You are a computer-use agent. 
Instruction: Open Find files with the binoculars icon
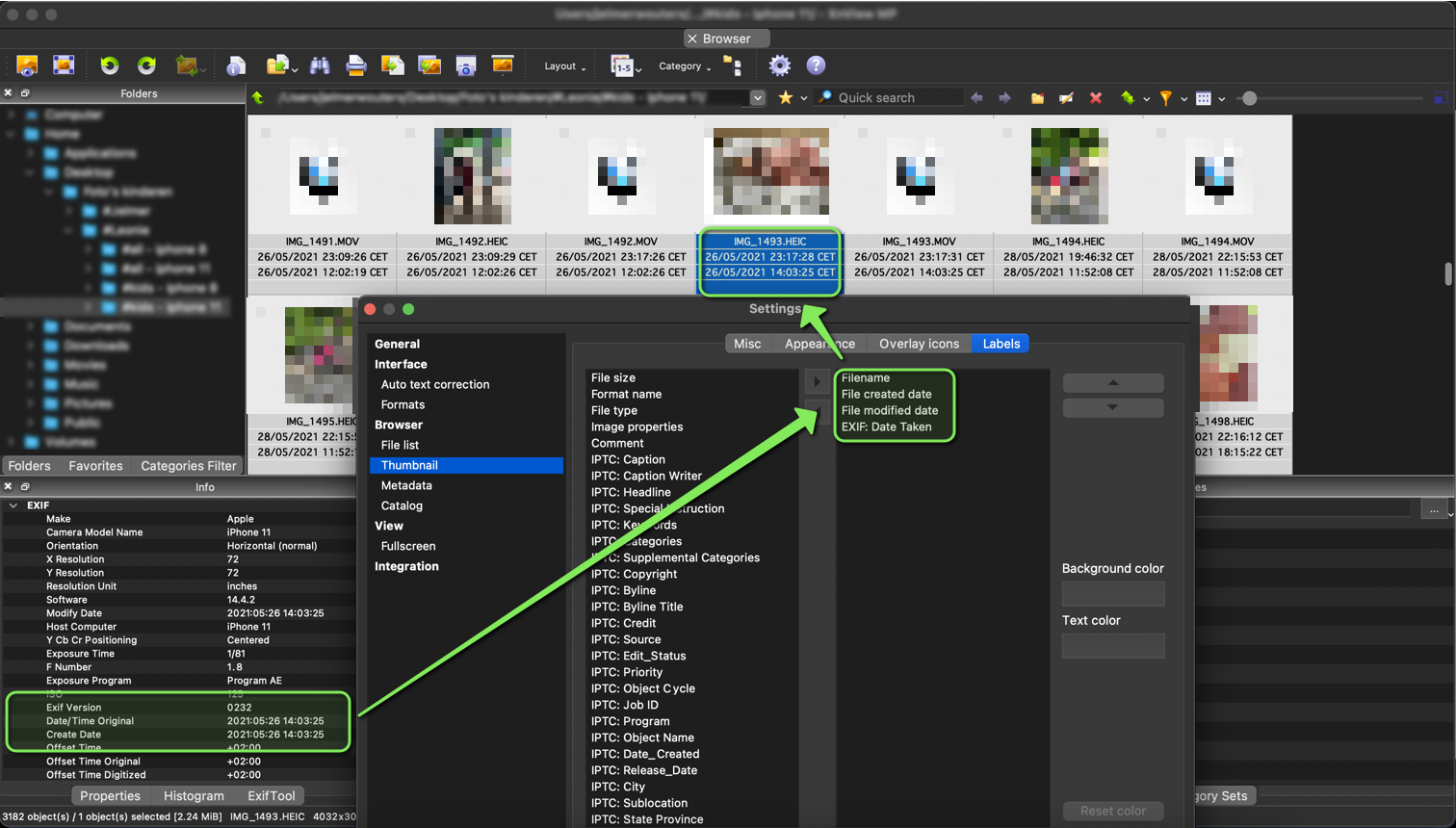[320, 65]
